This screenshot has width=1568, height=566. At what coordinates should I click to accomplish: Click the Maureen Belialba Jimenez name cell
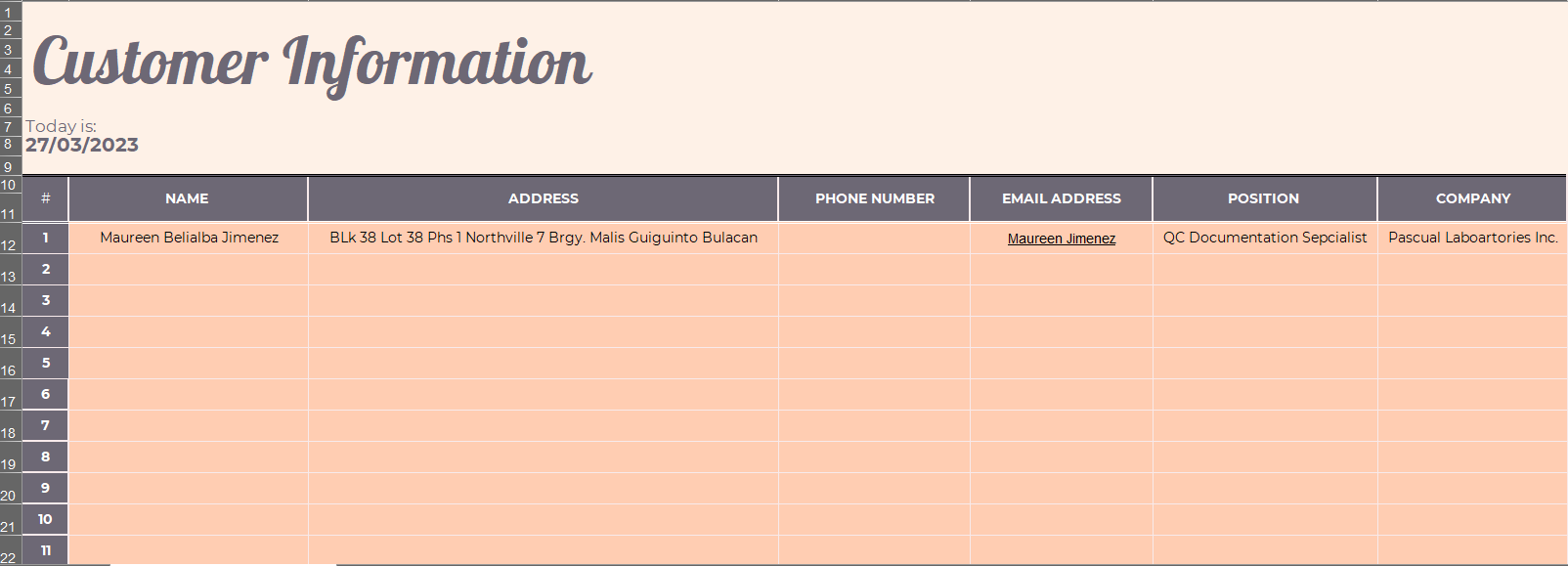189,238
